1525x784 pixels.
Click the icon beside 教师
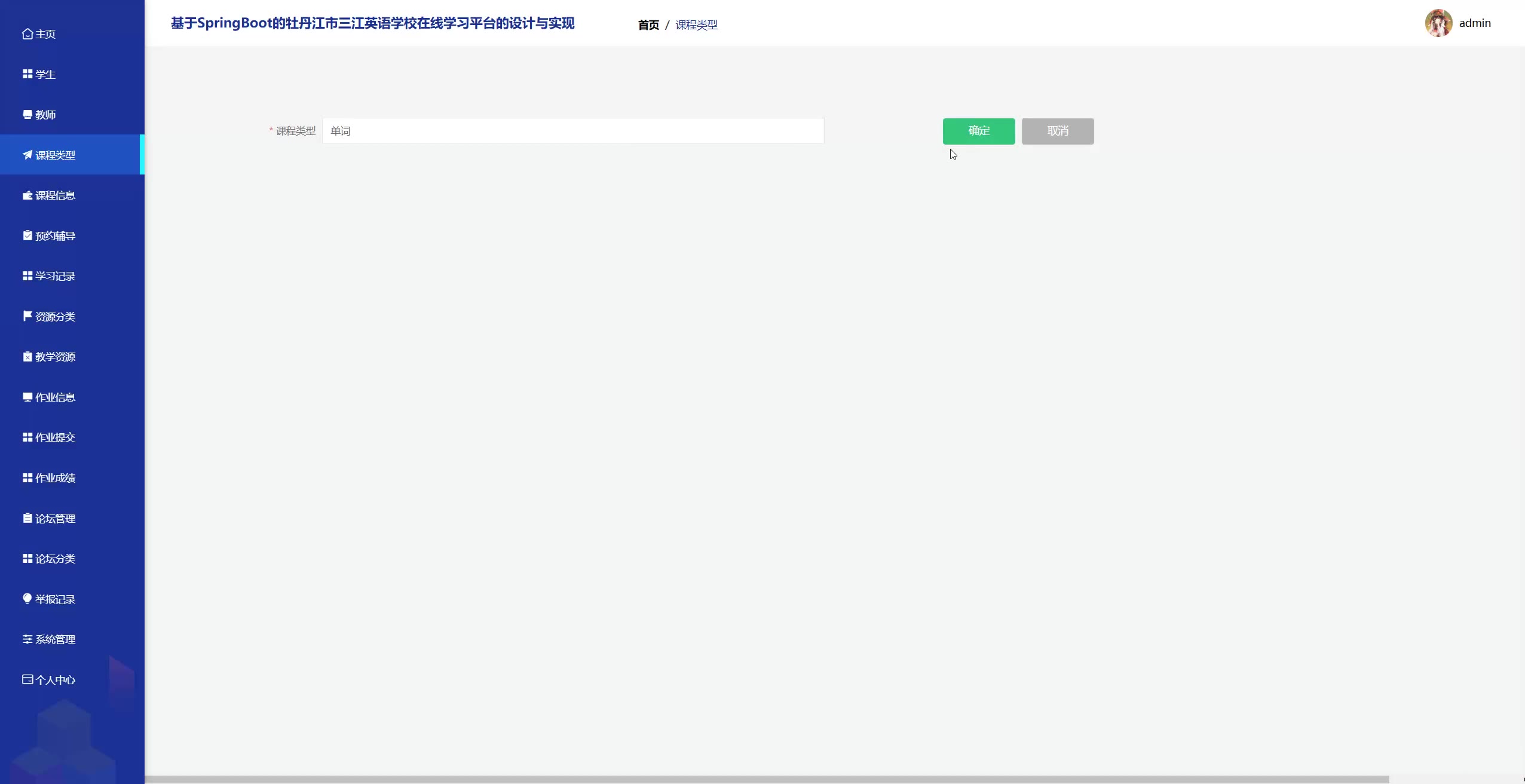27,115
